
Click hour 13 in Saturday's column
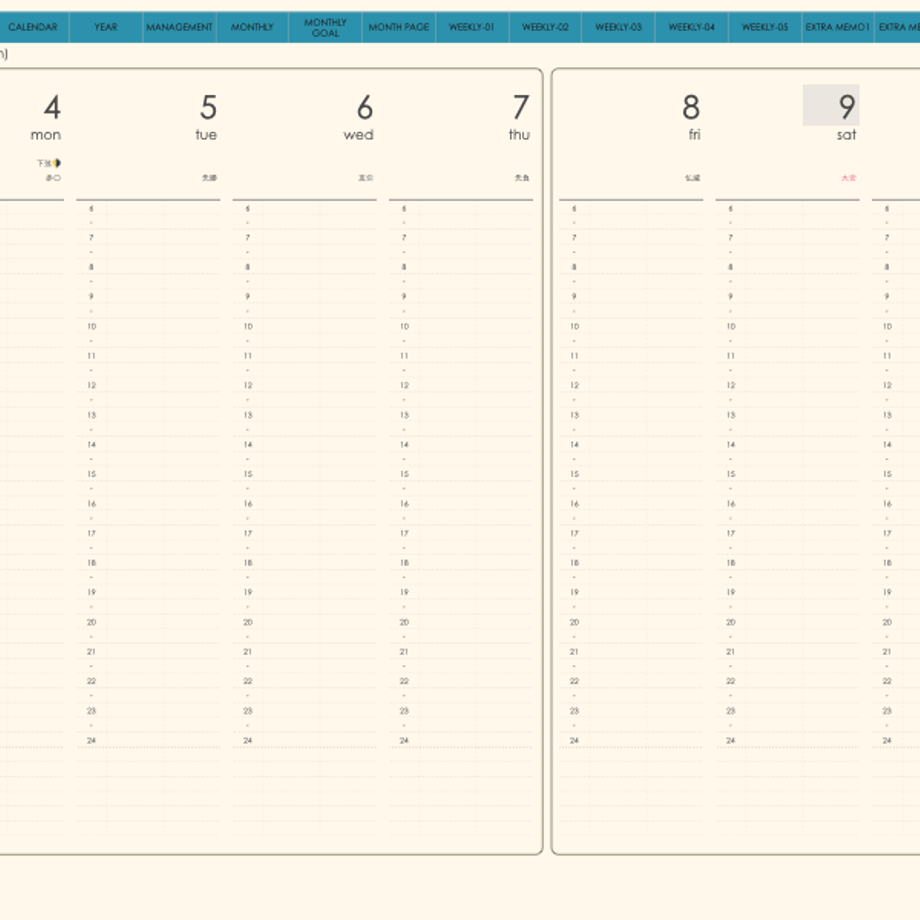(731, 415)
